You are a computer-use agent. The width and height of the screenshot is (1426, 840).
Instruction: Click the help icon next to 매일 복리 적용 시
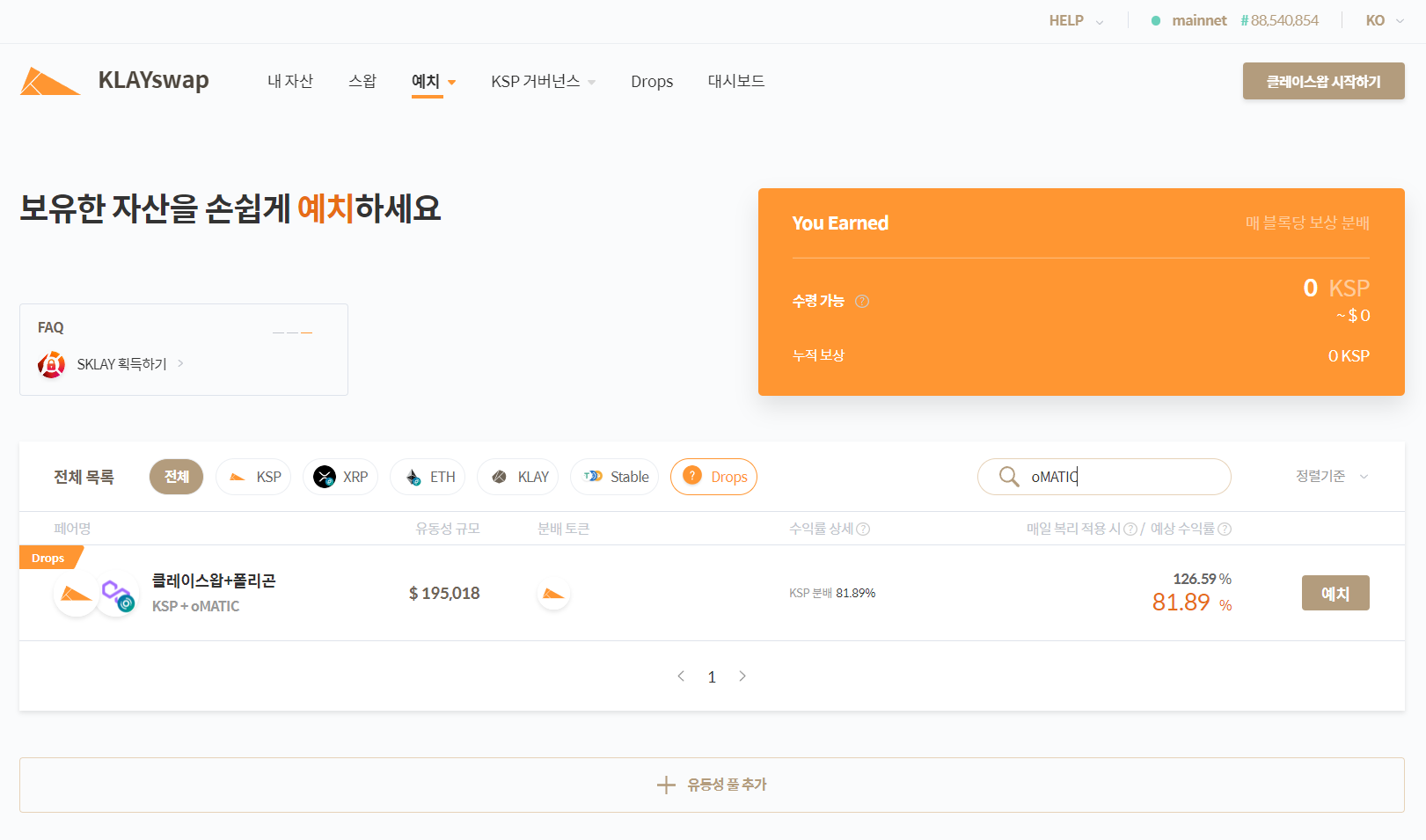1130,529
